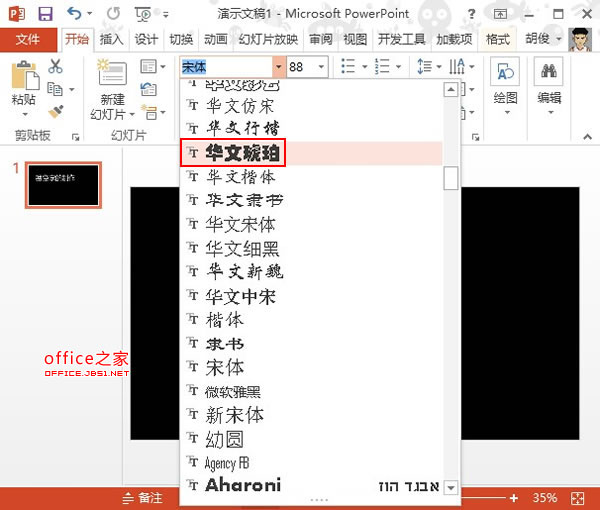Switch to the 幻灯片放映 Slide Show tab
The image size is (600, 510).
268,39
